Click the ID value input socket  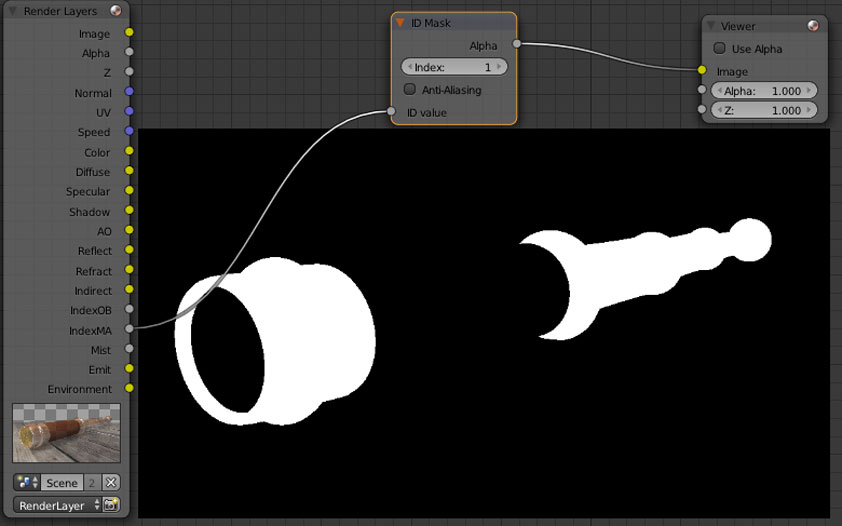click(392, 112)
